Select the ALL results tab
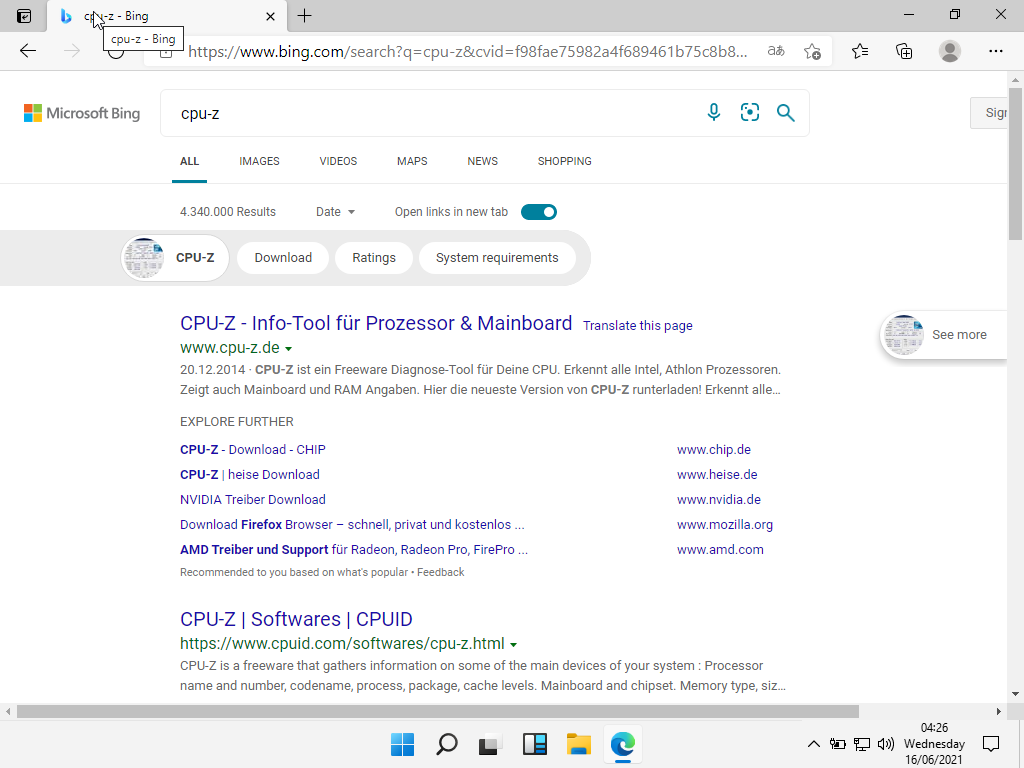This screenshot has width=1024, height=768. [189, 161]
